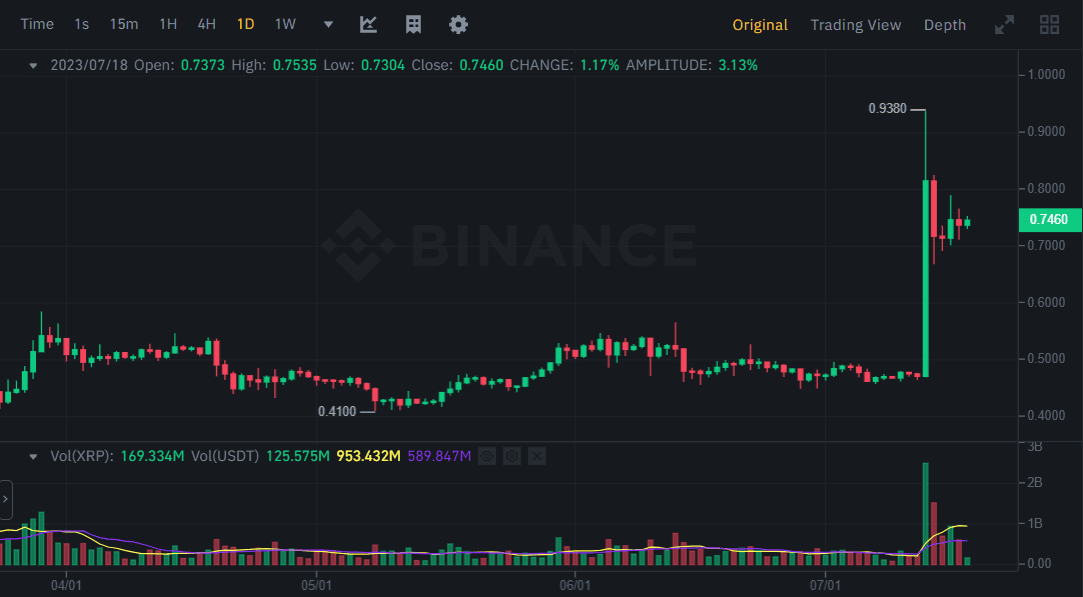The height and width of the screenshot is (597, 1083).
Task: Click the bookmark-style icon beside indicators
Action: [413, 24]
